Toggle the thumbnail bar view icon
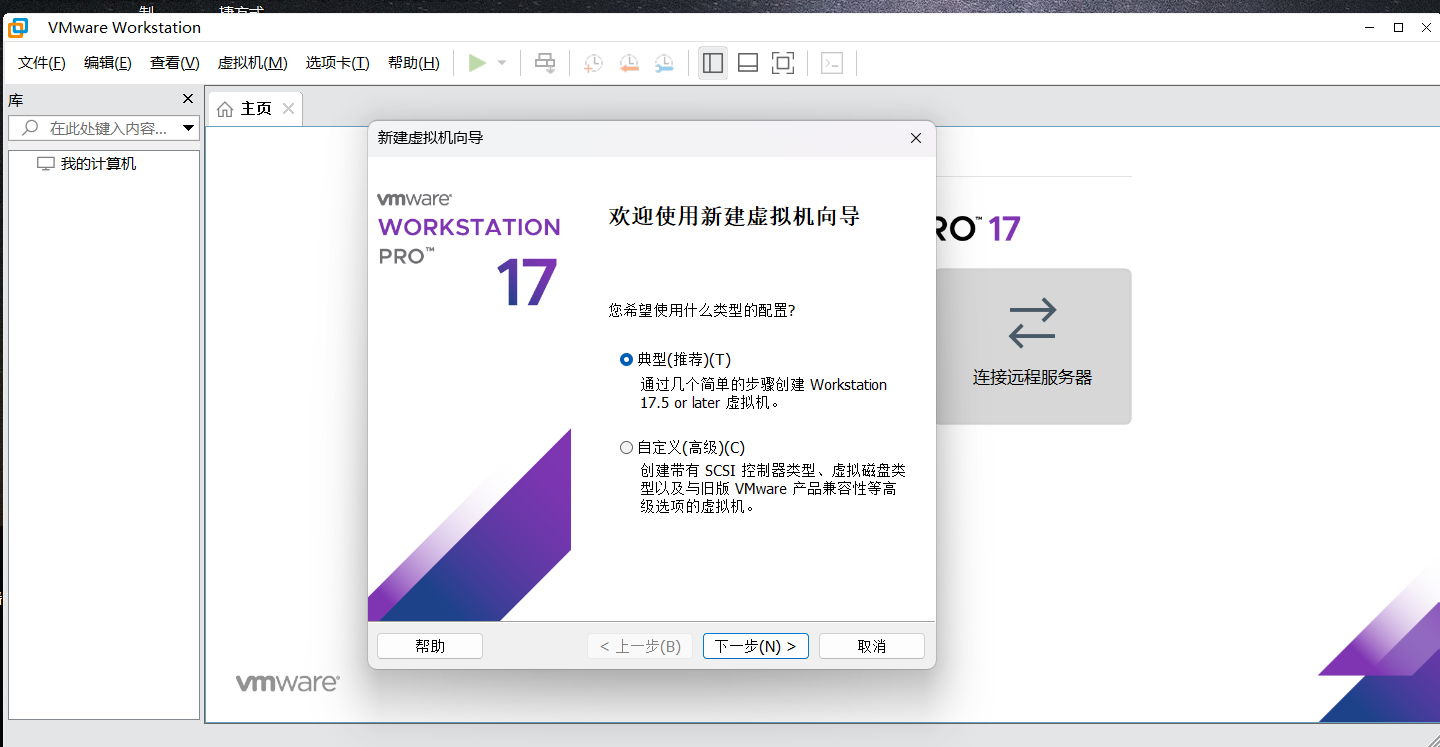 pos(748,63)
